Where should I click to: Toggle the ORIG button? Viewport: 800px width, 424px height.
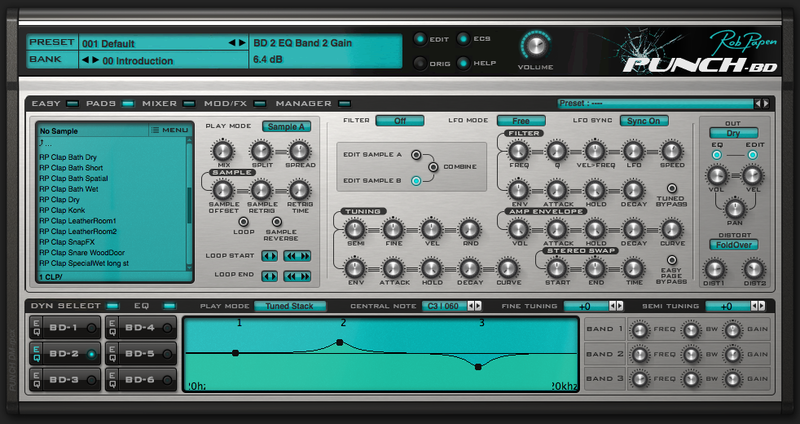420,63
